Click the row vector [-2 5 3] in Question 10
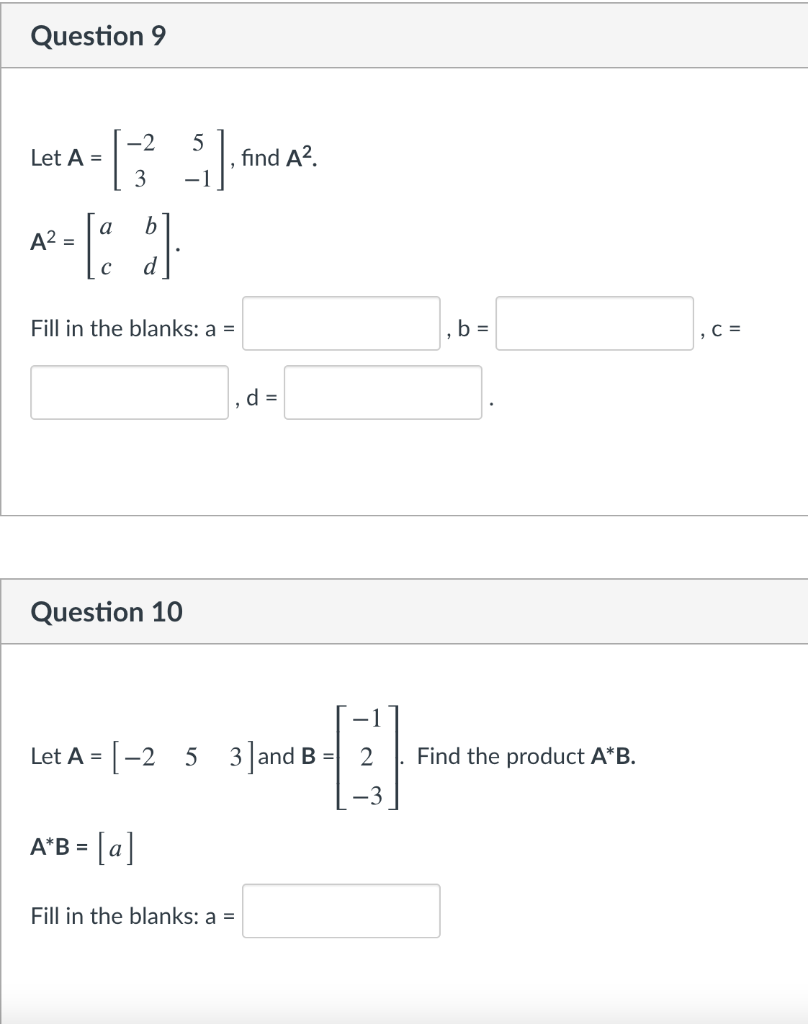This screenshot has width=808, height=1024. (184, 757)
